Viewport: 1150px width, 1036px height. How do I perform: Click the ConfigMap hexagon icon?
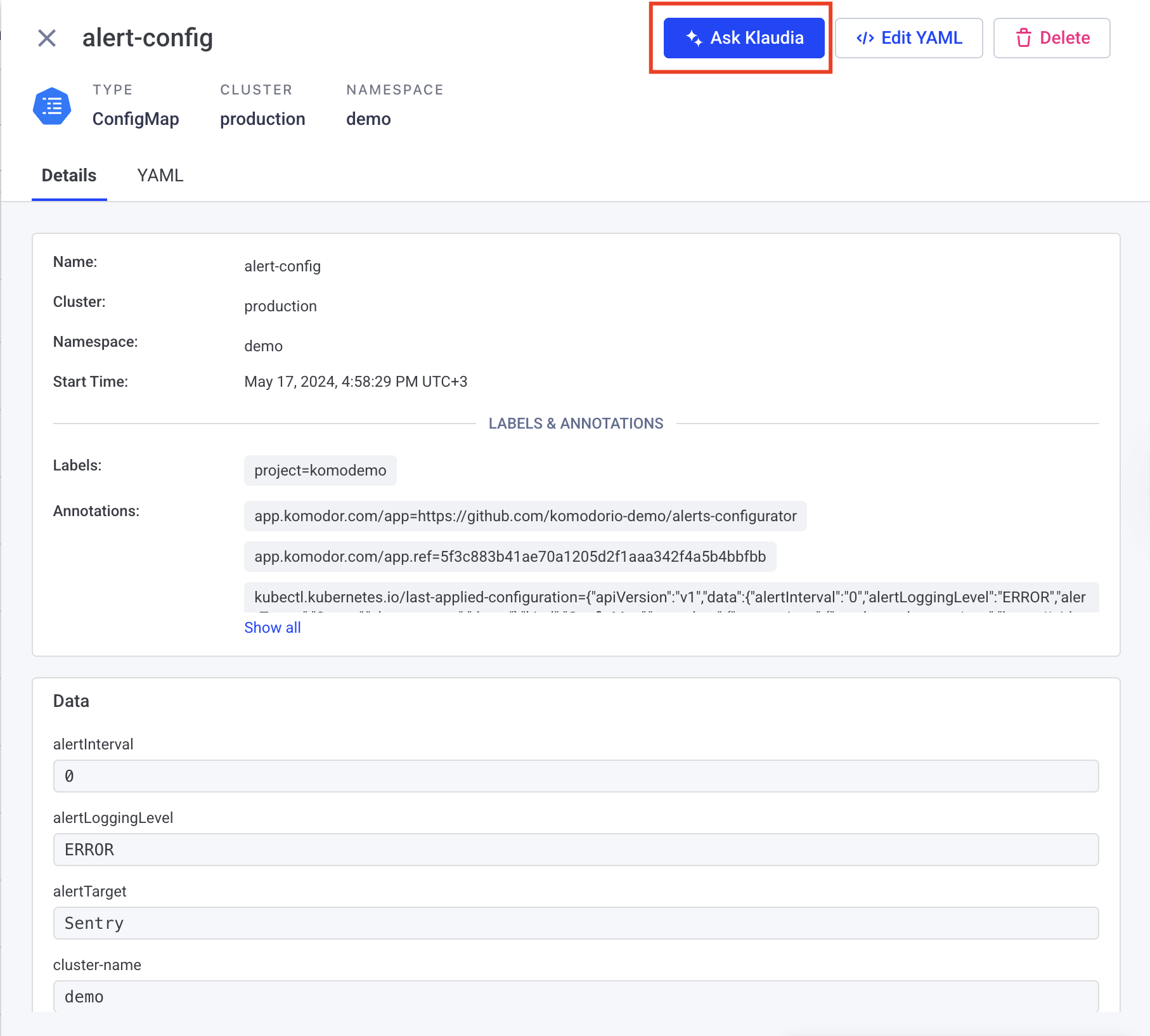tap(52, 106)
